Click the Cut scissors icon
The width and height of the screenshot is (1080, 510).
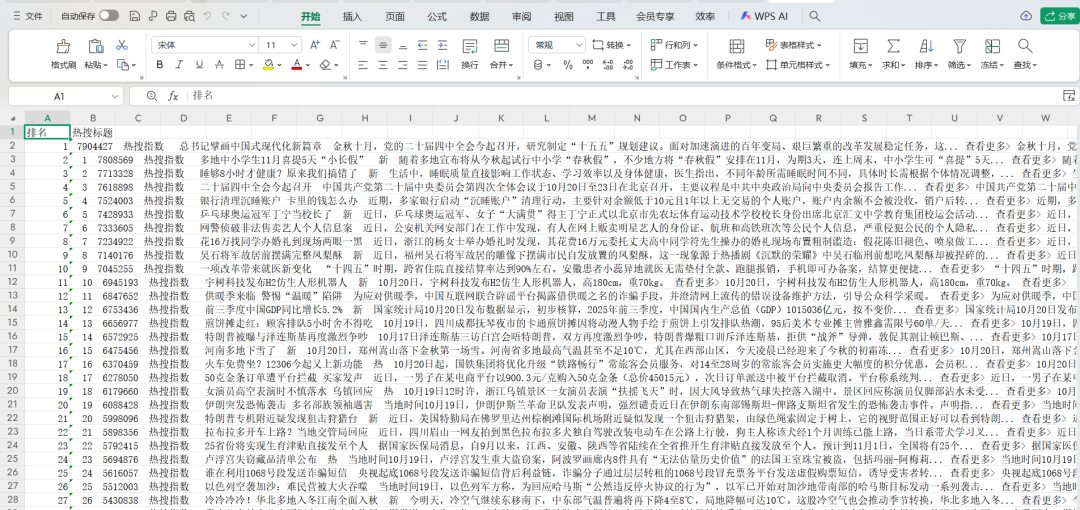click(122, 45)
